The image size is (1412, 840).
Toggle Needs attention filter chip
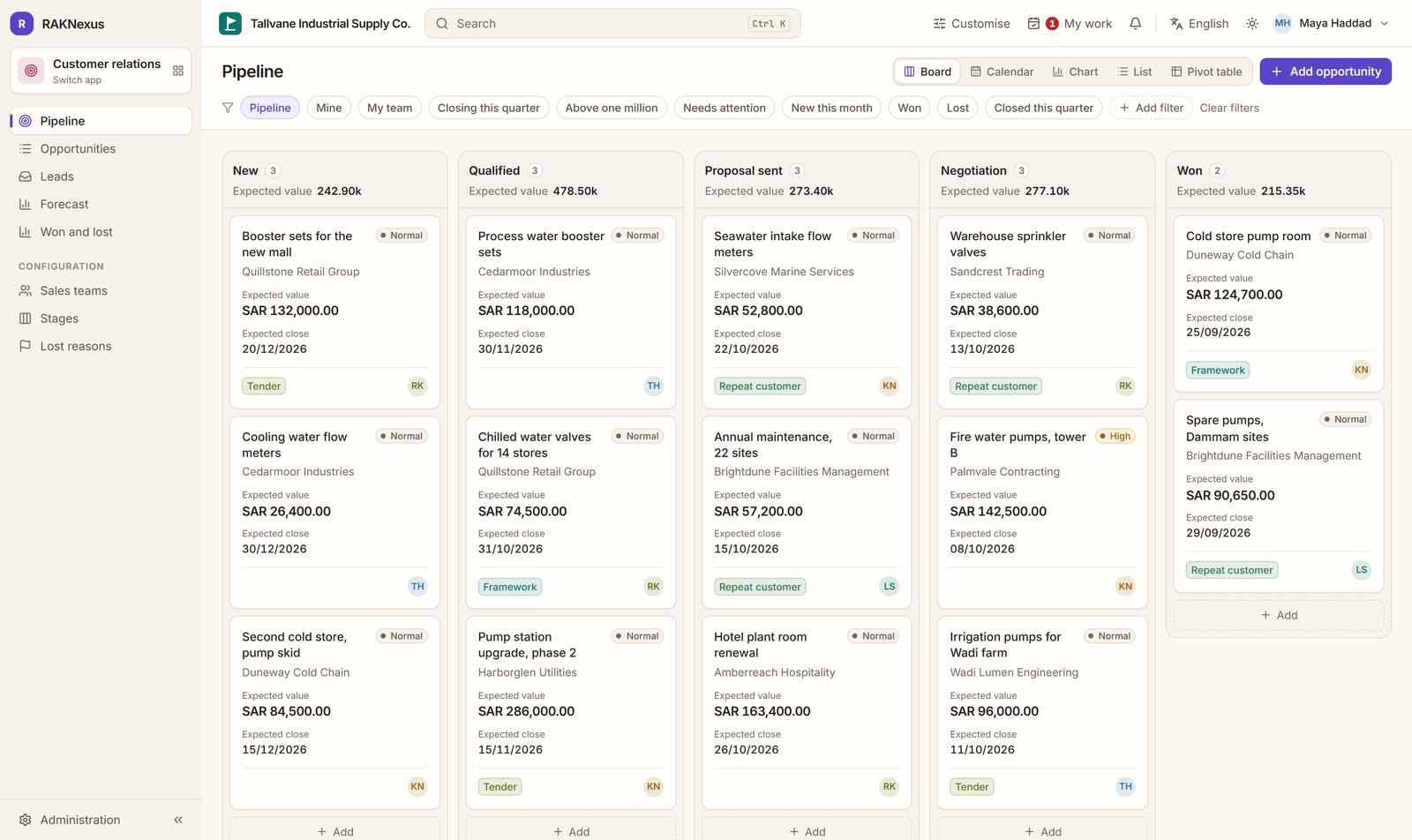coord(725,108)
